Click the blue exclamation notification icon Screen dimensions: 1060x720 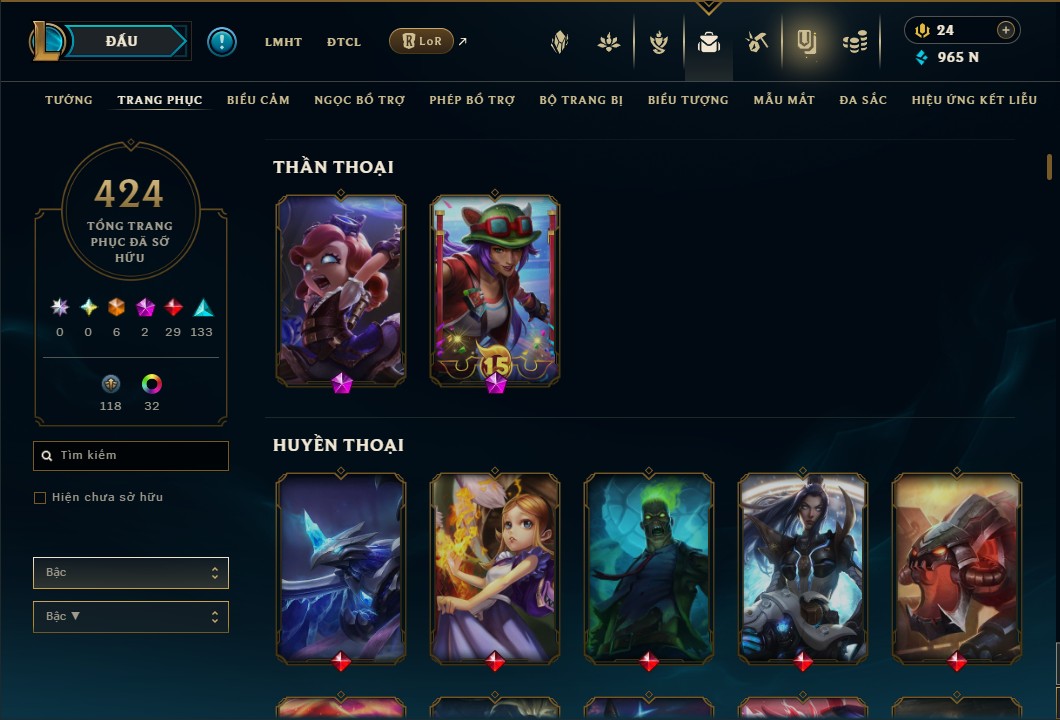222,42
